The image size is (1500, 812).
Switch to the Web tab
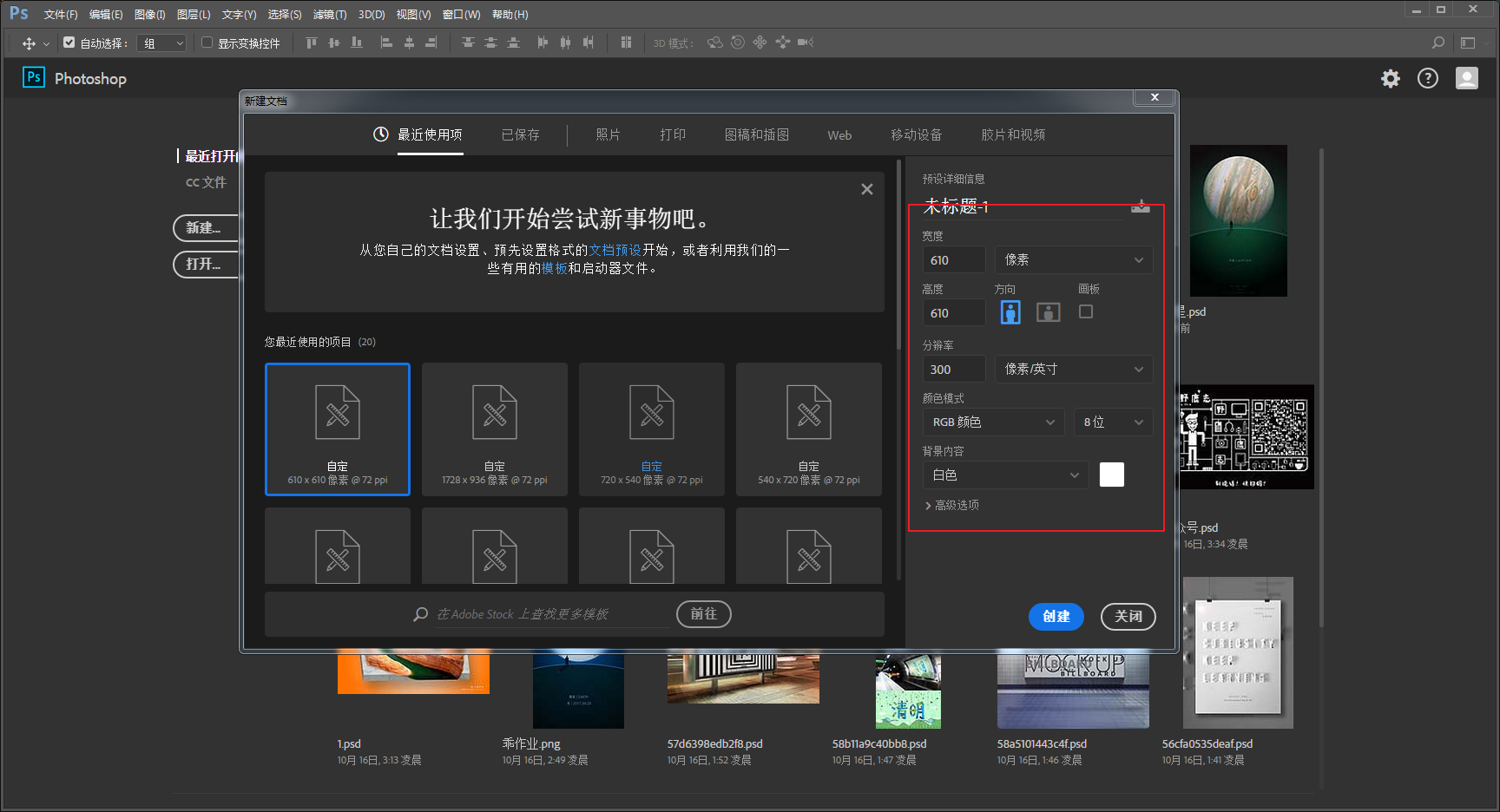coord(839,135)
